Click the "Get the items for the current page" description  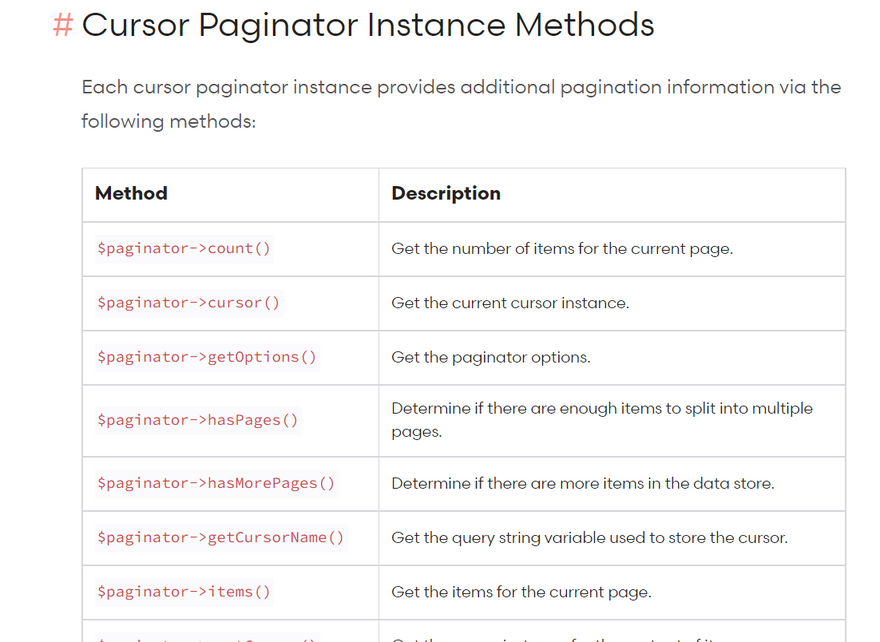point(521,592)
